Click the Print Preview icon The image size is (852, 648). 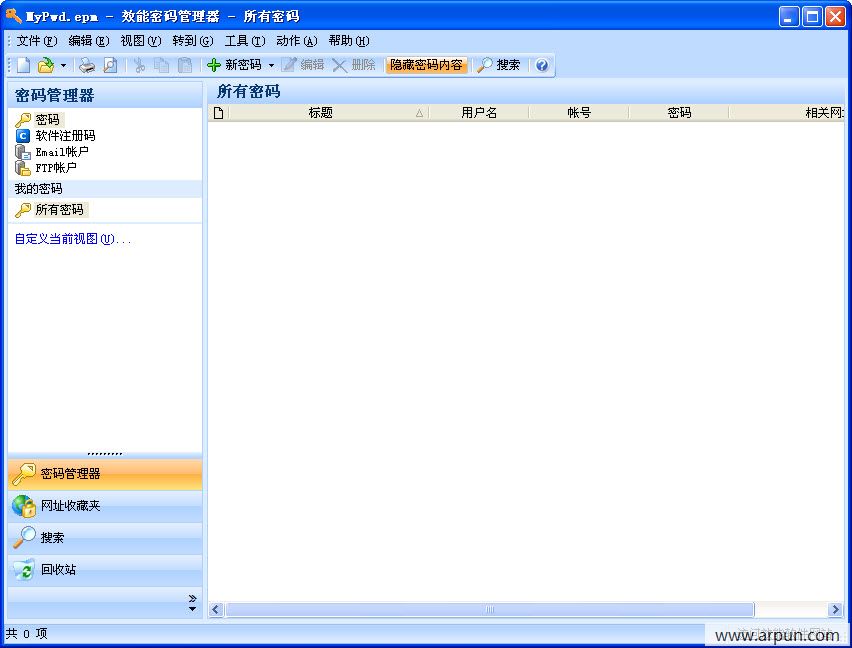pyautogui.click(x=110, y=65)
